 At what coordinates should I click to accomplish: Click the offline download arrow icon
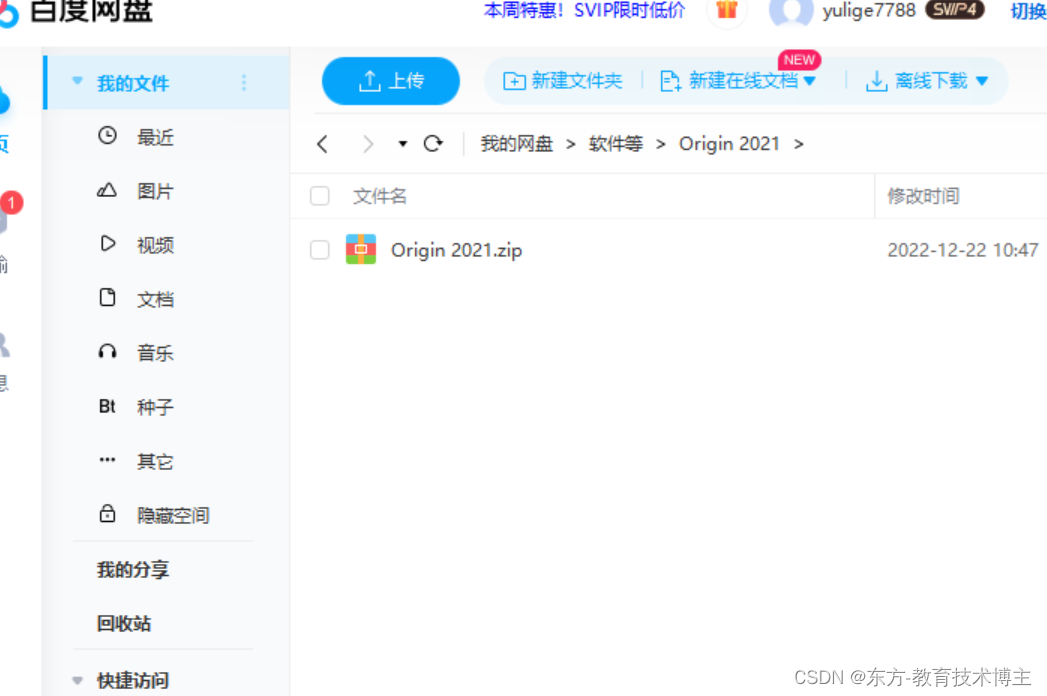pyautogui.click(x=876, y=81)
